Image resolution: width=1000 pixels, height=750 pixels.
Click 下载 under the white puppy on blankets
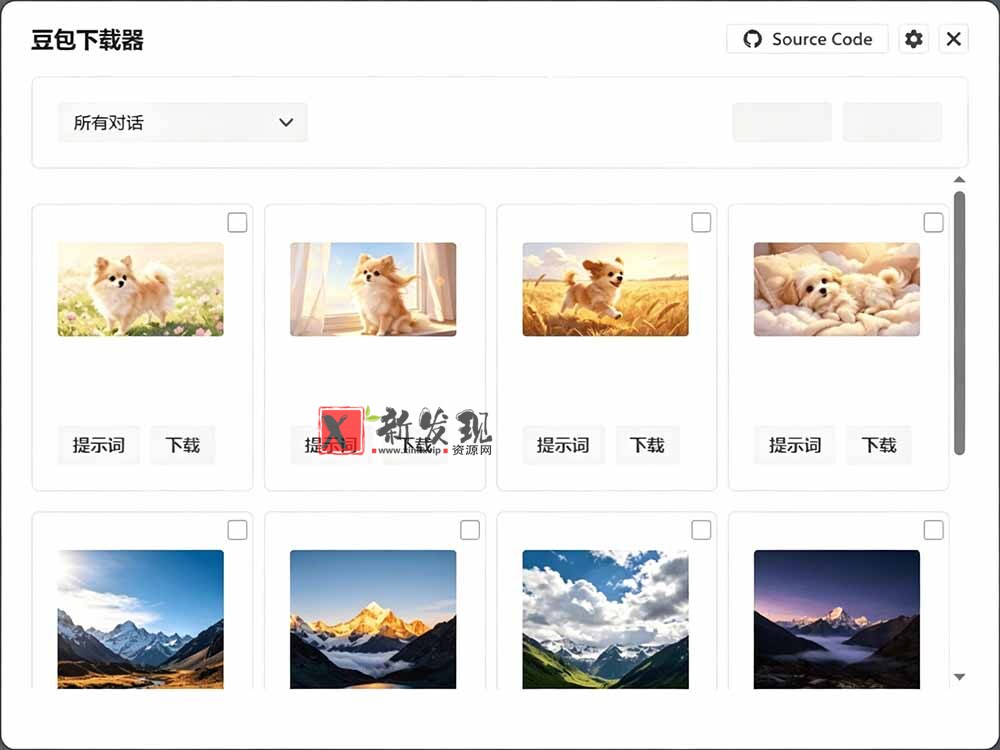[x=879, y=445]
